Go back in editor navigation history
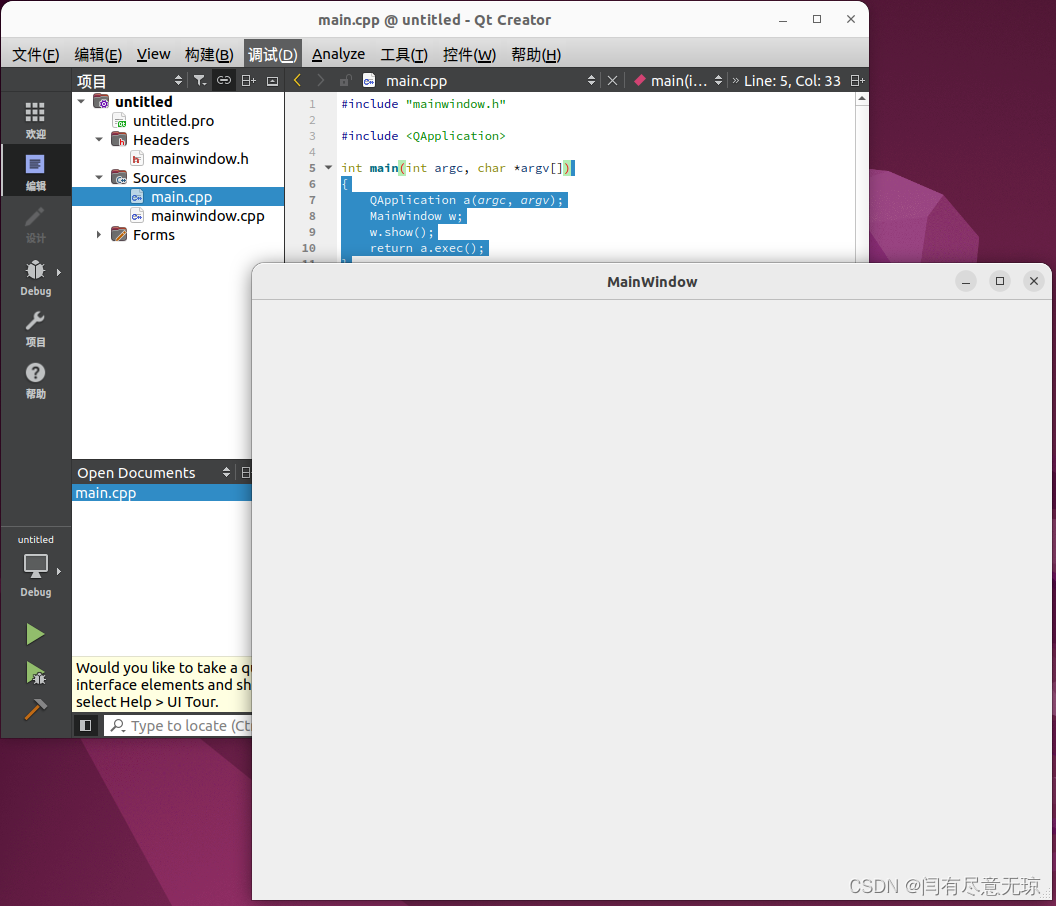This screenshot has height=906, width=1056. pos(297,81)
